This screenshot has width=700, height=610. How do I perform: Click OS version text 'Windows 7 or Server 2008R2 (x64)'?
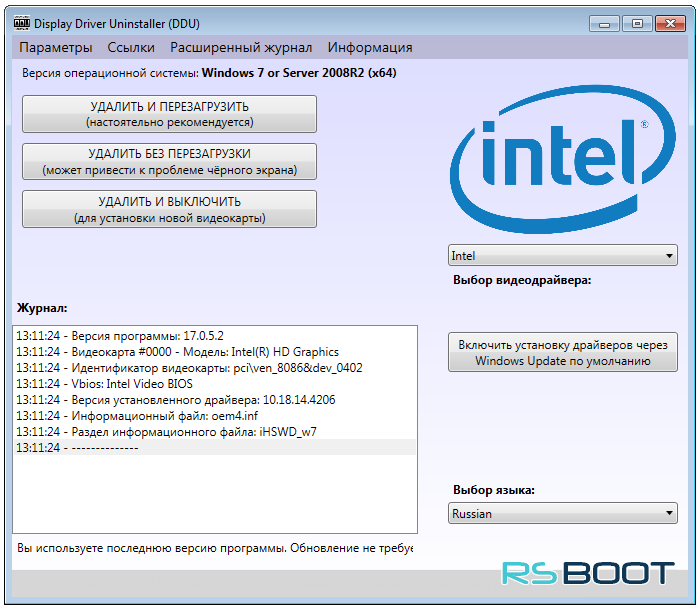(x=299, y=73)
